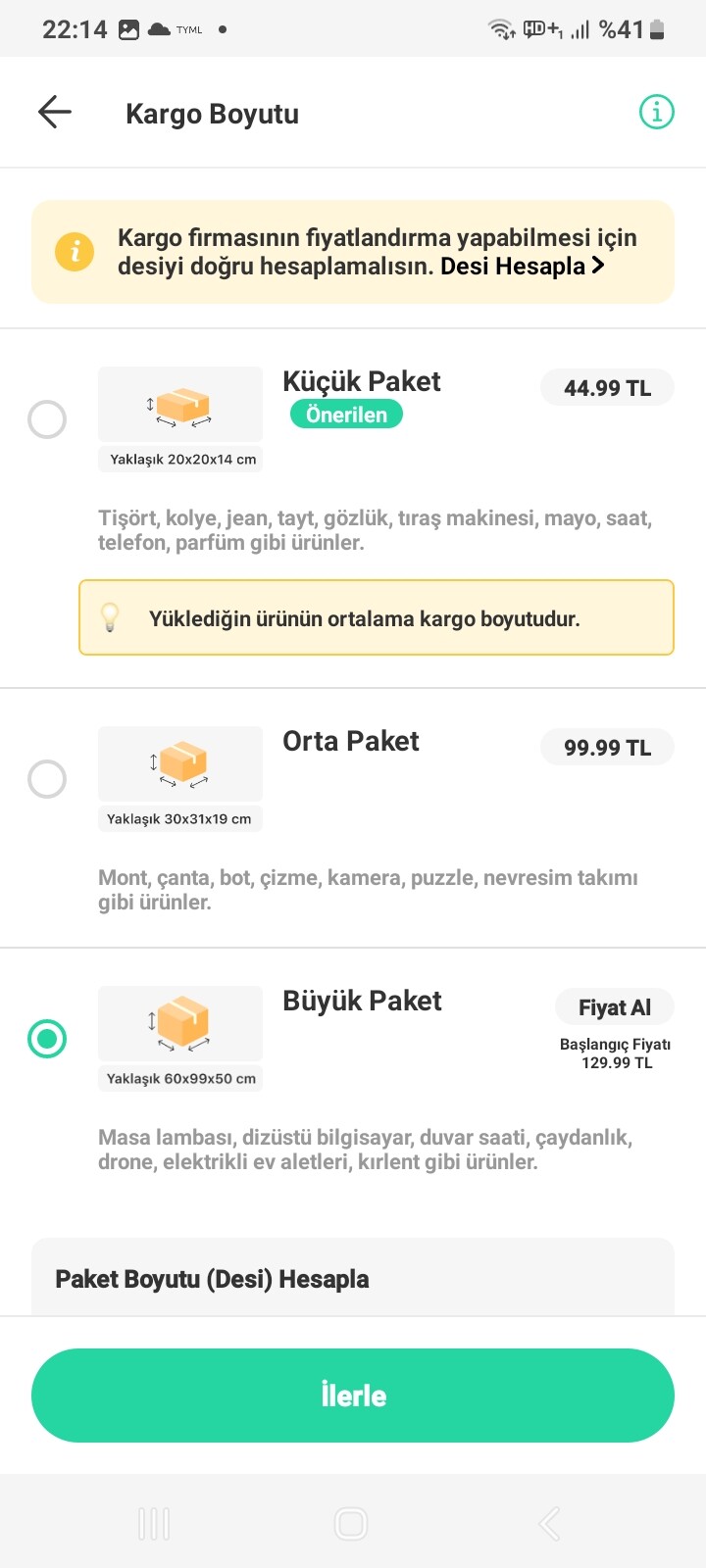Toggle the Büyük Paket radio button
The width and height of the screenshot is (706, 1568).
[x=47, y=1039]
